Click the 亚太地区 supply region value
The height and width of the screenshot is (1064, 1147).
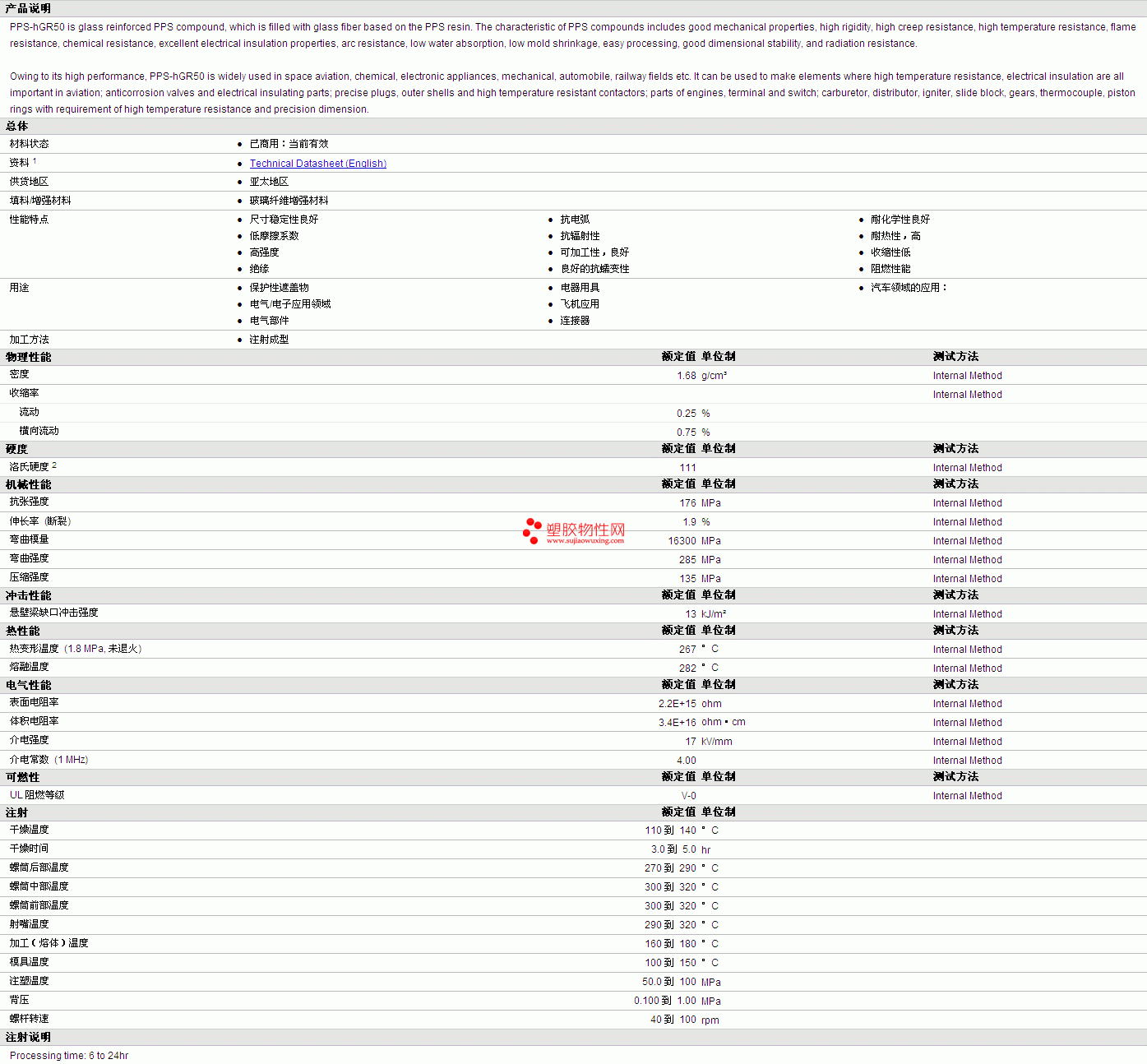pyautogui.click(x=269, y=182)
